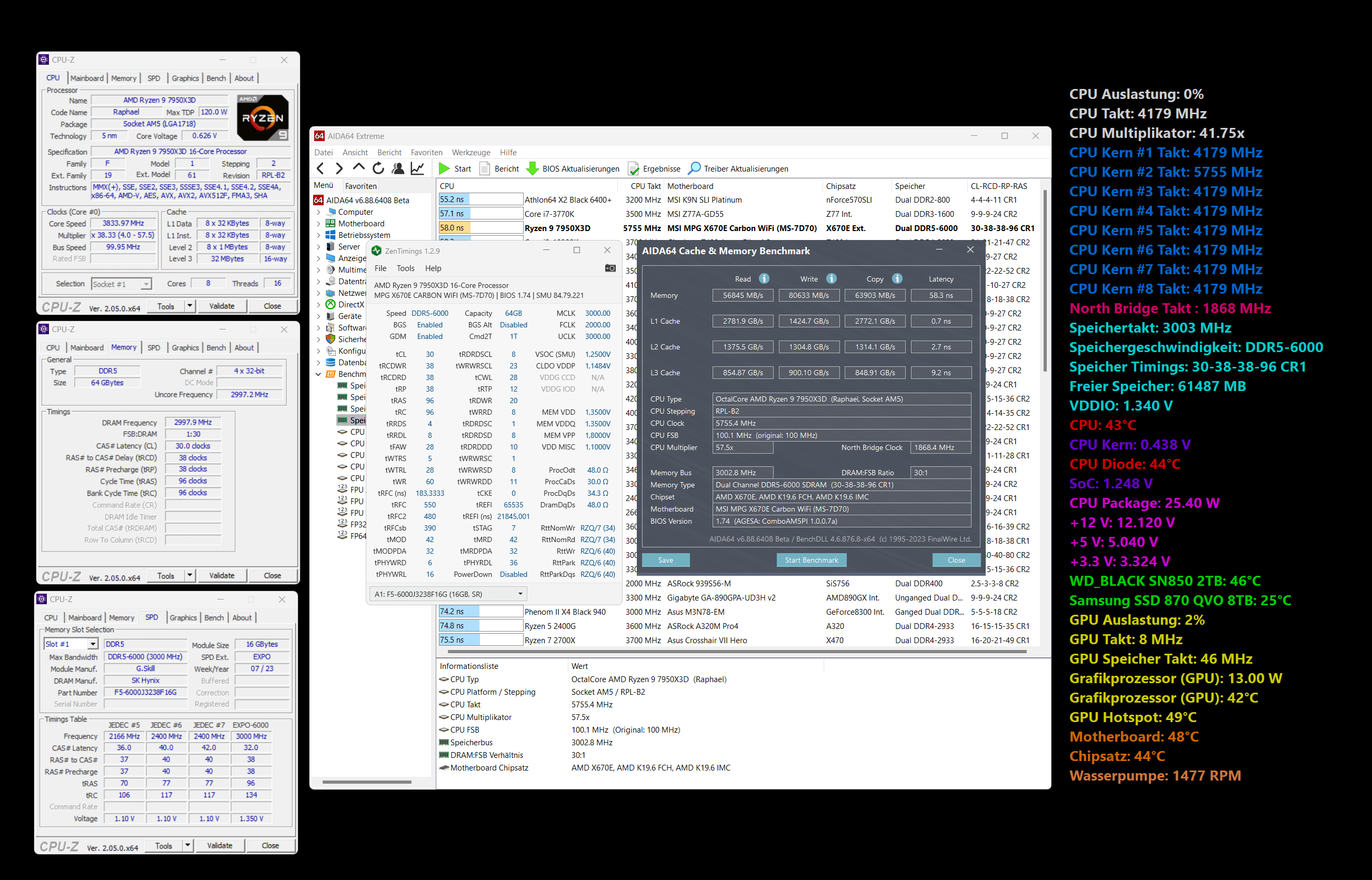The height and width of the screenshot is (880, 1372).
Task: Click the ZenTimings screenshot camera icon
Action: [x=610, y=268]
